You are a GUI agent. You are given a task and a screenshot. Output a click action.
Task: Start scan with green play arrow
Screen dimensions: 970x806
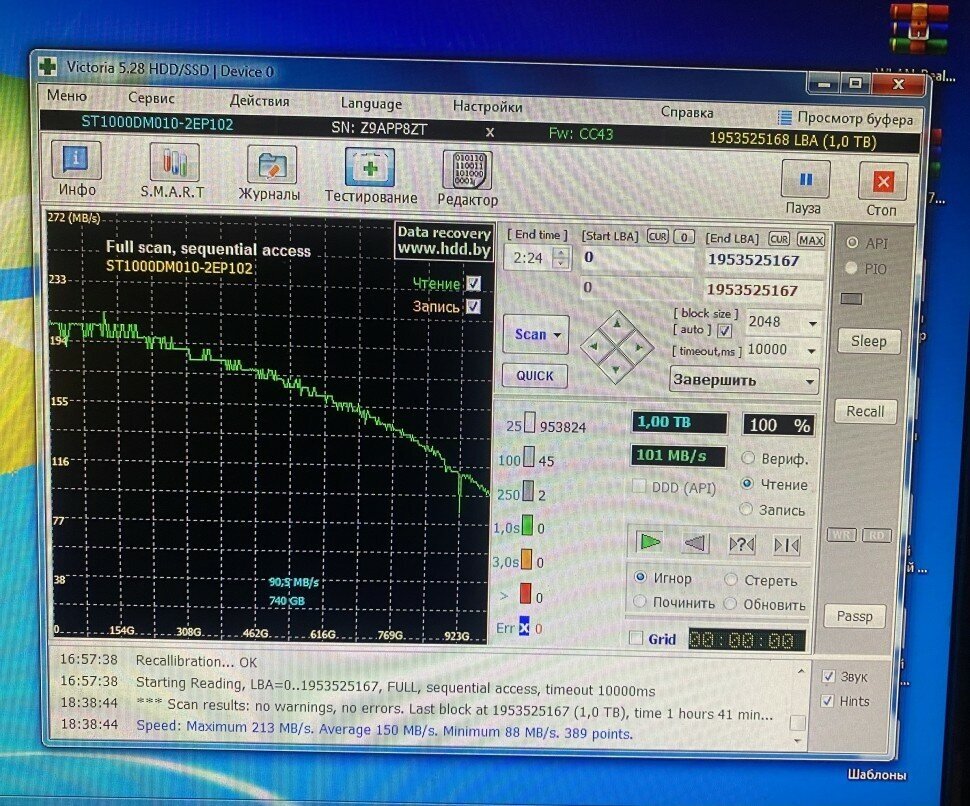tap(648, 542)
